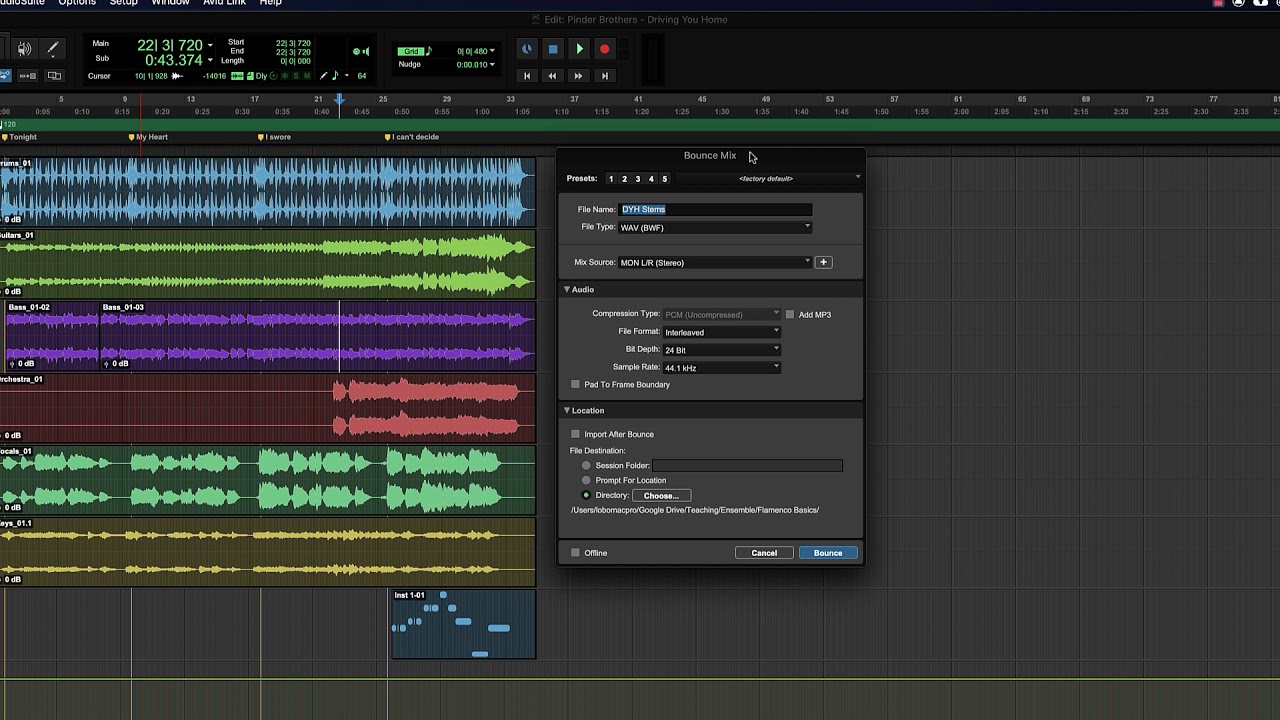Select the Directory radio button
Screen dimensions: 1280x720
pos(586,496)
